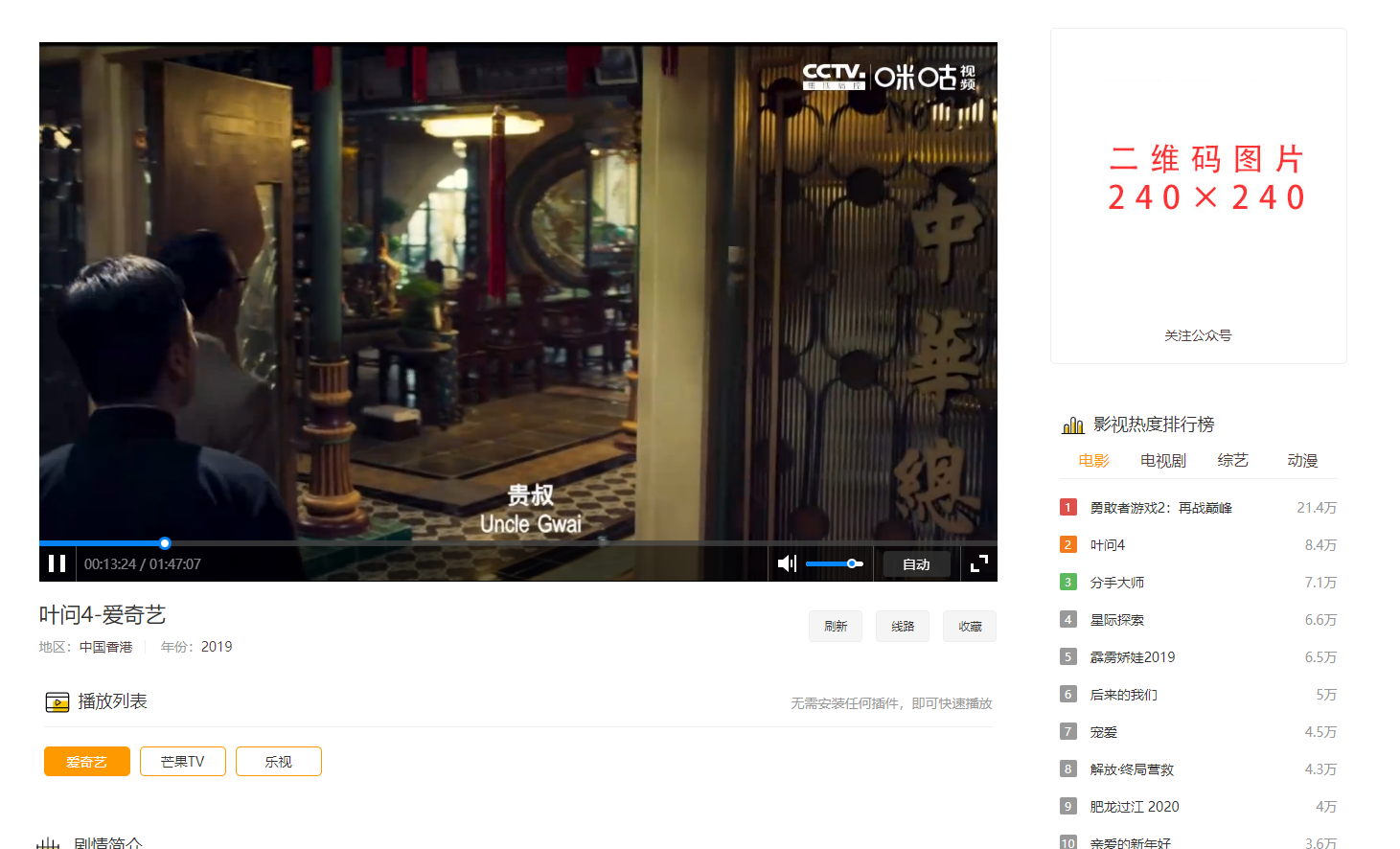The width and height of the screenshot is (1400, 849).
Task: Open the 自动 quality selector
Action: click(x=916, y=564)
